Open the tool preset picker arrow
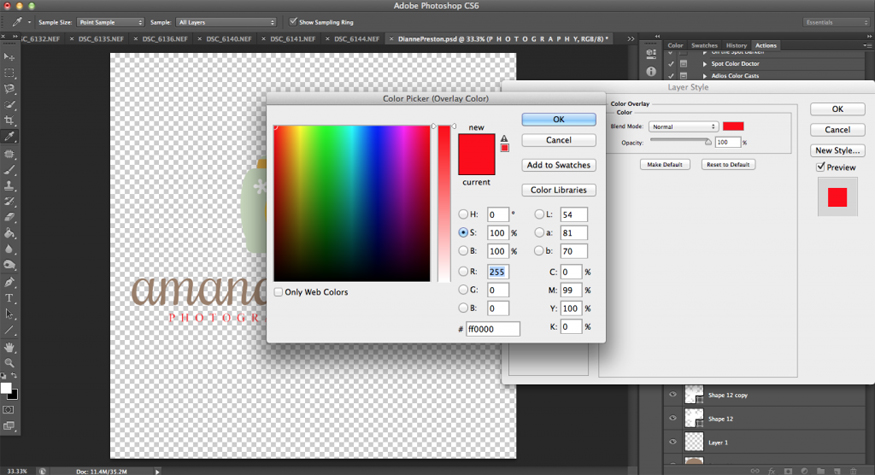The height and width of the screenshot is (475, 875). [x=29, y=22]
